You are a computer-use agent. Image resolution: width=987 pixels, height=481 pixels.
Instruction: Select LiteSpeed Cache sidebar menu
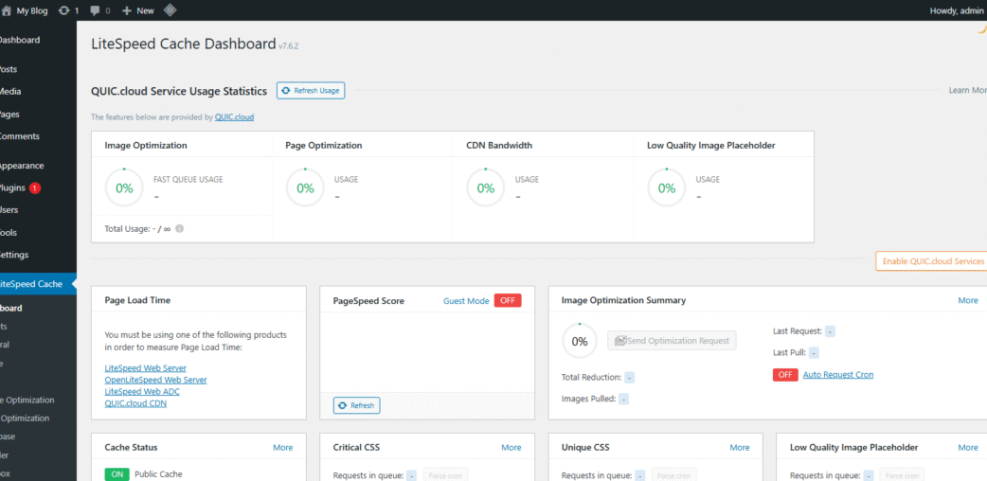[38, 284]
